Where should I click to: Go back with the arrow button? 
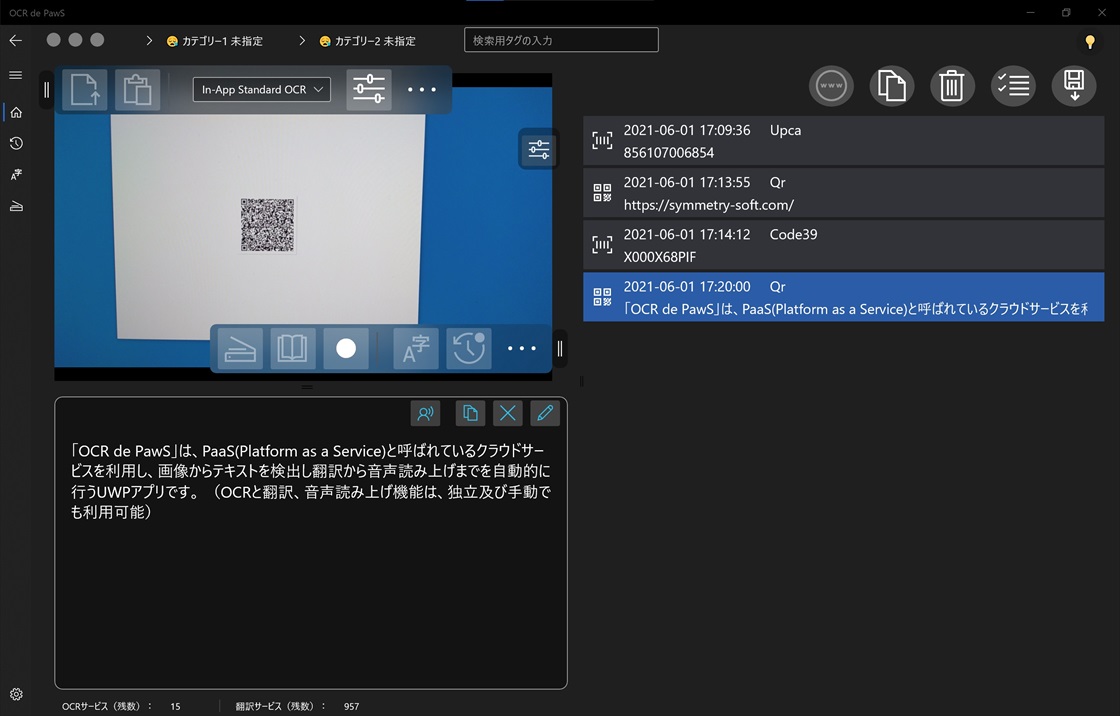pyautogui.click(x=16, y=41)
